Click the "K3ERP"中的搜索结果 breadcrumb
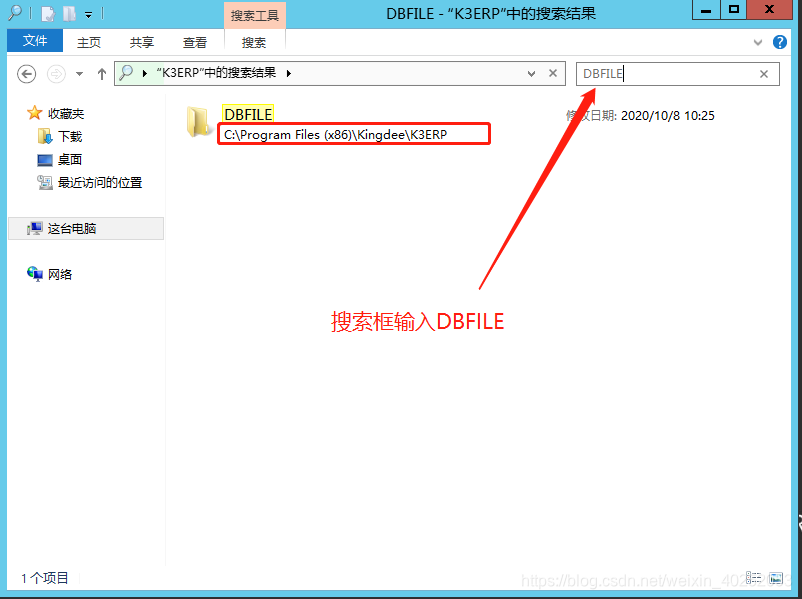802x599 pixels. click(216, 73)
